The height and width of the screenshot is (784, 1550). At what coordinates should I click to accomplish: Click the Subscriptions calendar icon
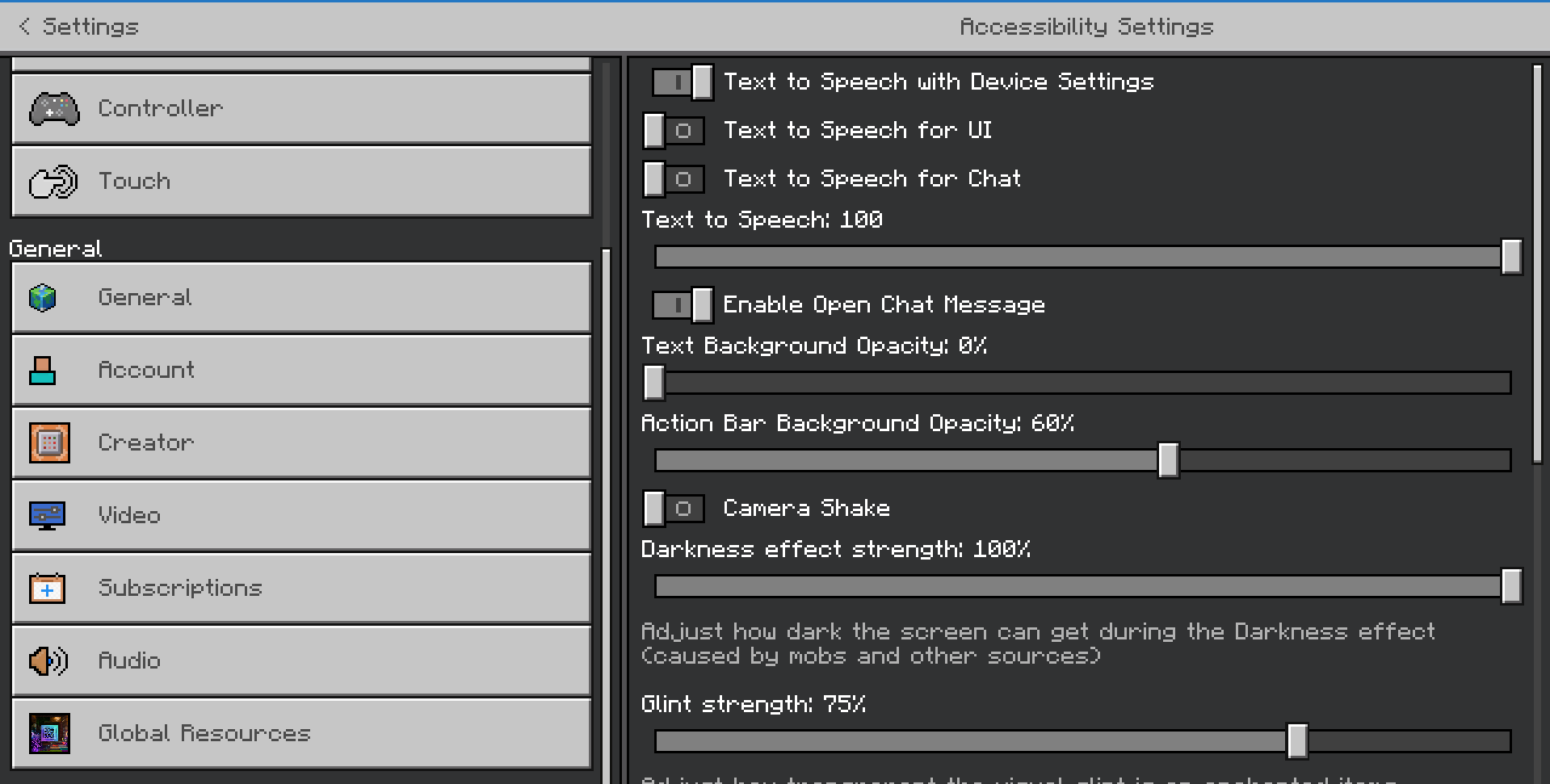pos(47,588)
